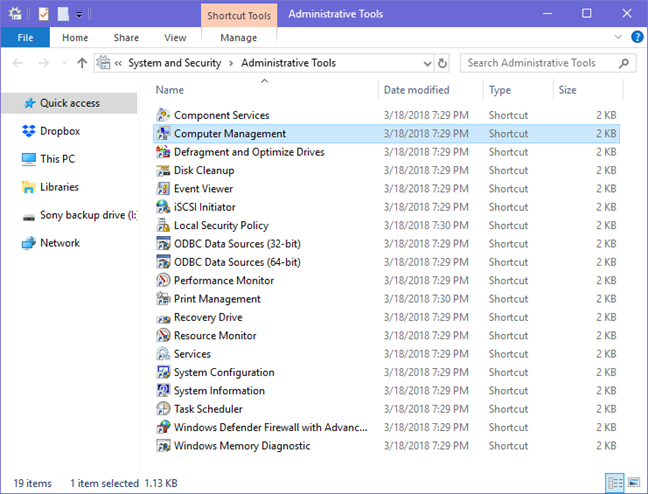648x494 pixels.
Task: Click the Properties quick access toolbar icon
Action: point(43,14)
